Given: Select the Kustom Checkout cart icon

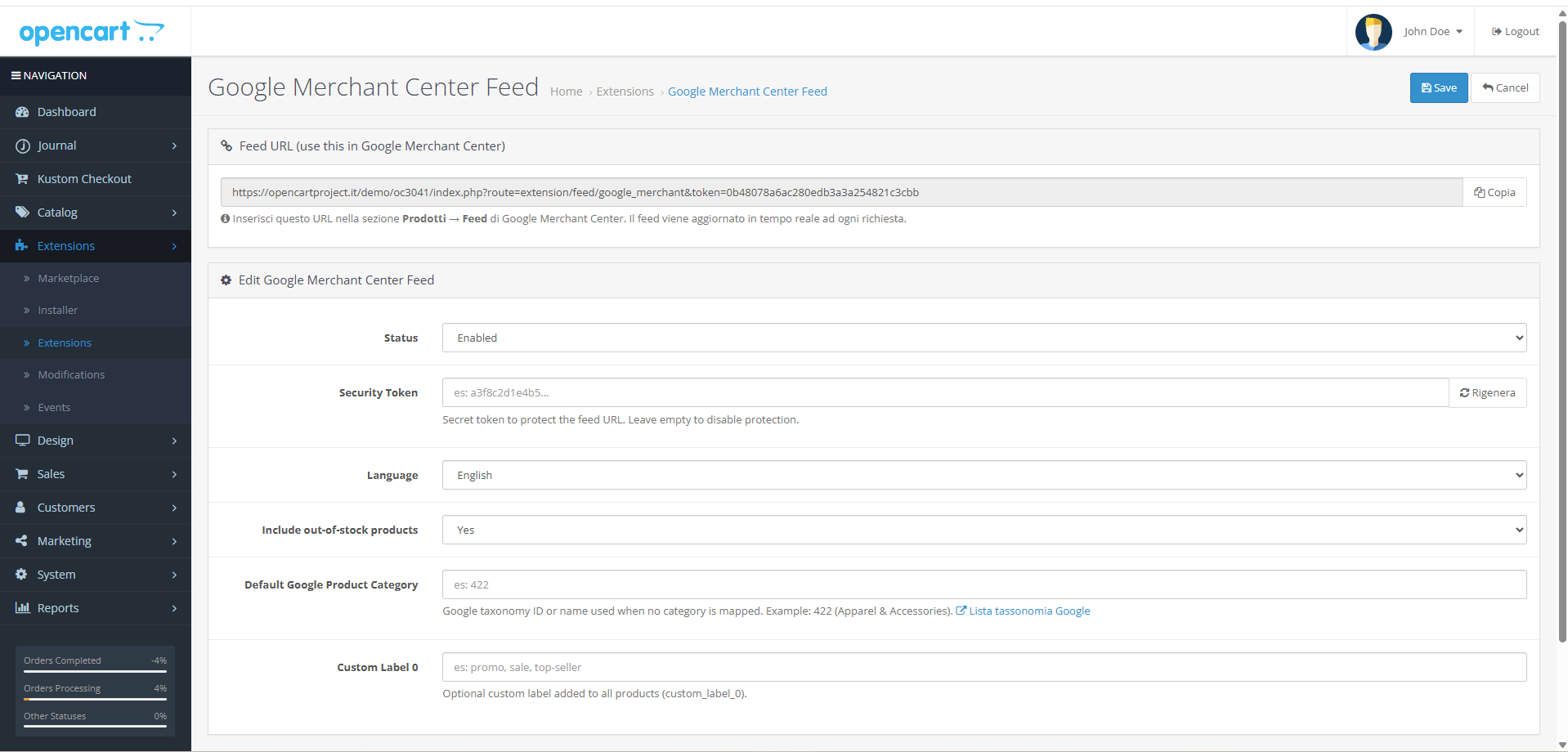Looking at the screenshot, I should (x=22, y=178).
